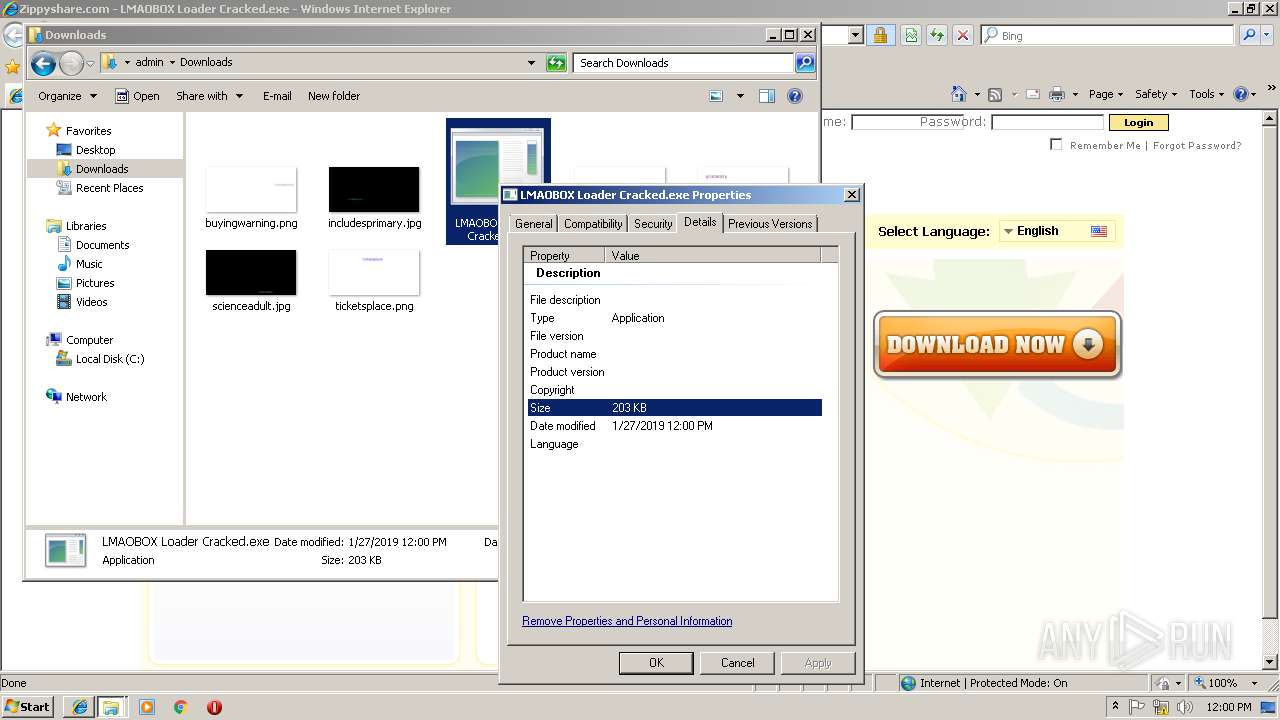Open the Organize dropdown menu

click(x=68, y=96)
